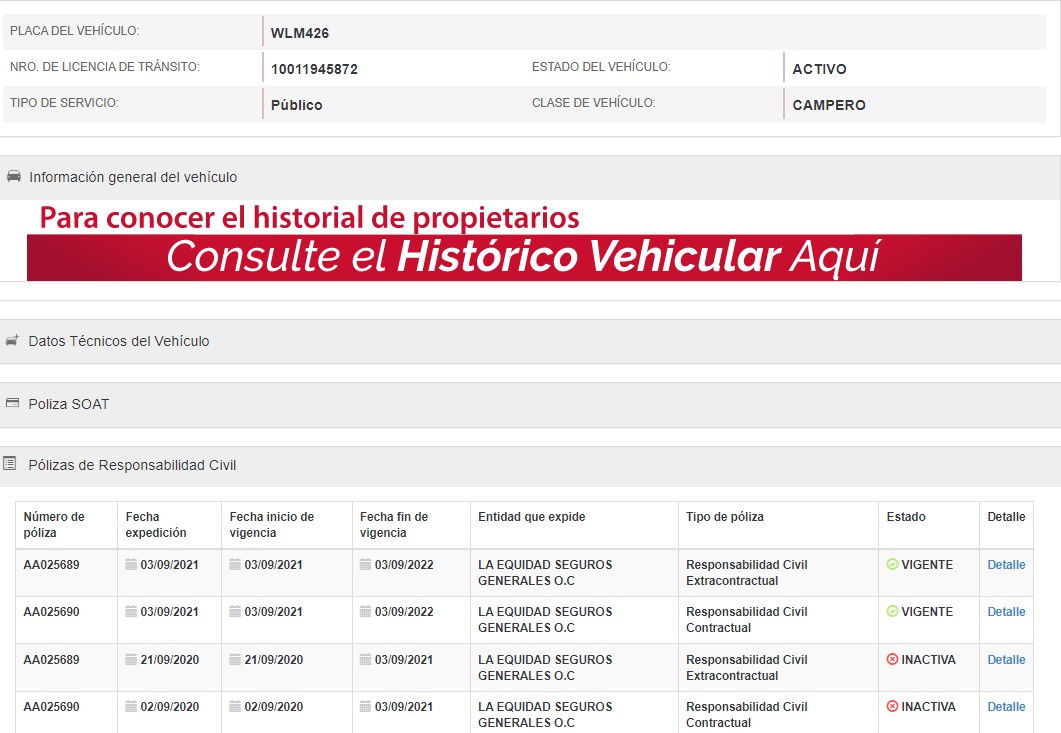Click calendar icon beside fin vigencia 03/09/2022 first row
Screen dimensions: 1061x733
tap(365, 564)
